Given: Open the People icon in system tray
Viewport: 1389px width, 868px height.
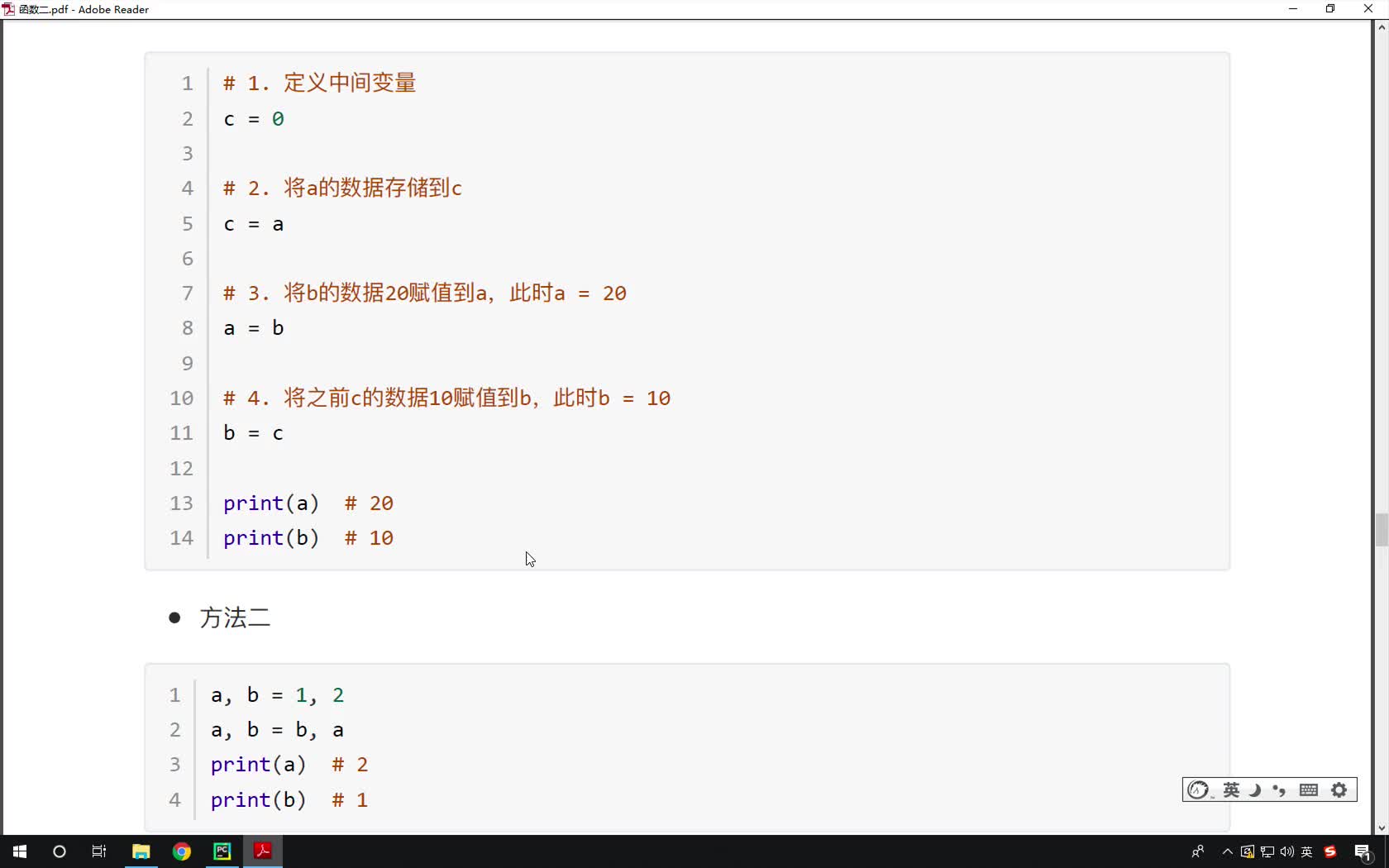Looking at the screenshot, I should coord(1197,851).
